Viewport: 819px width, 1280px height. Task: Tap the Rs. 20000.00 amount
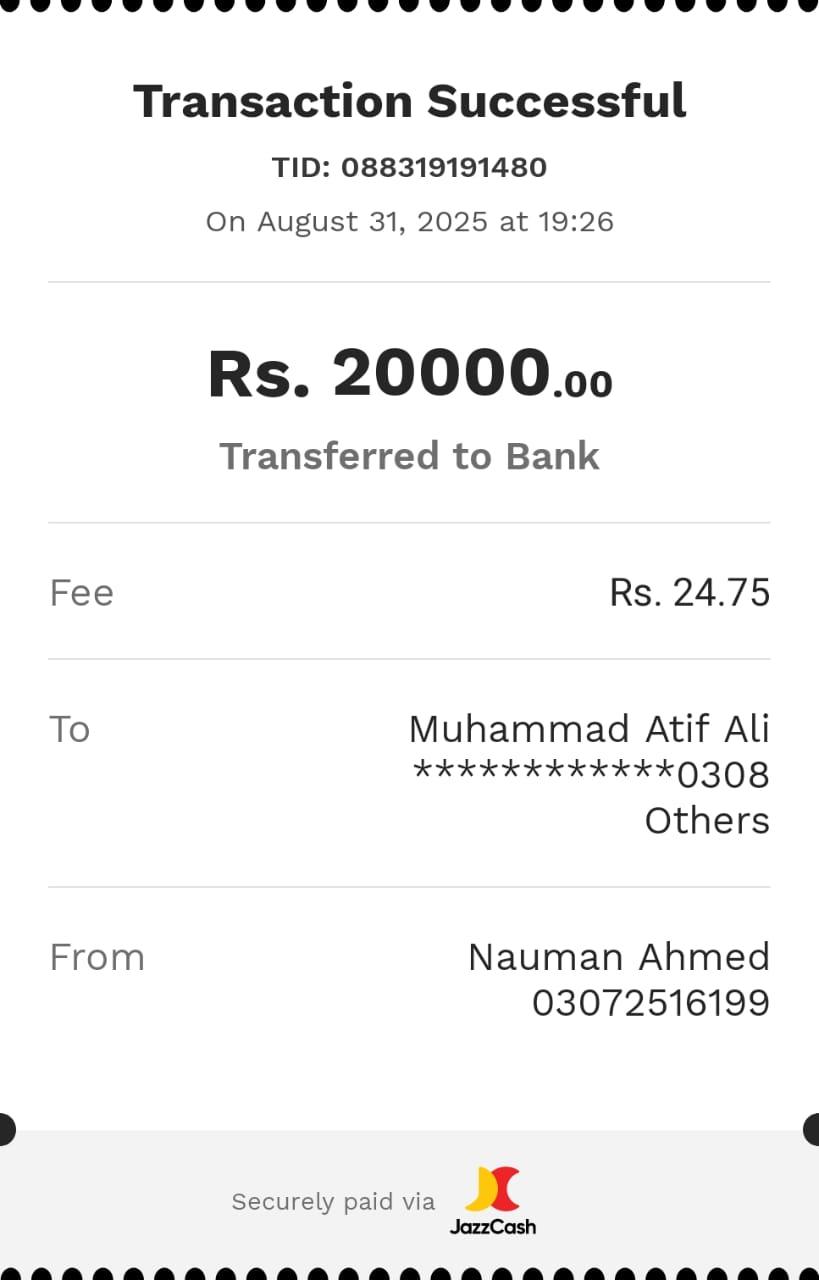point(409,374)
